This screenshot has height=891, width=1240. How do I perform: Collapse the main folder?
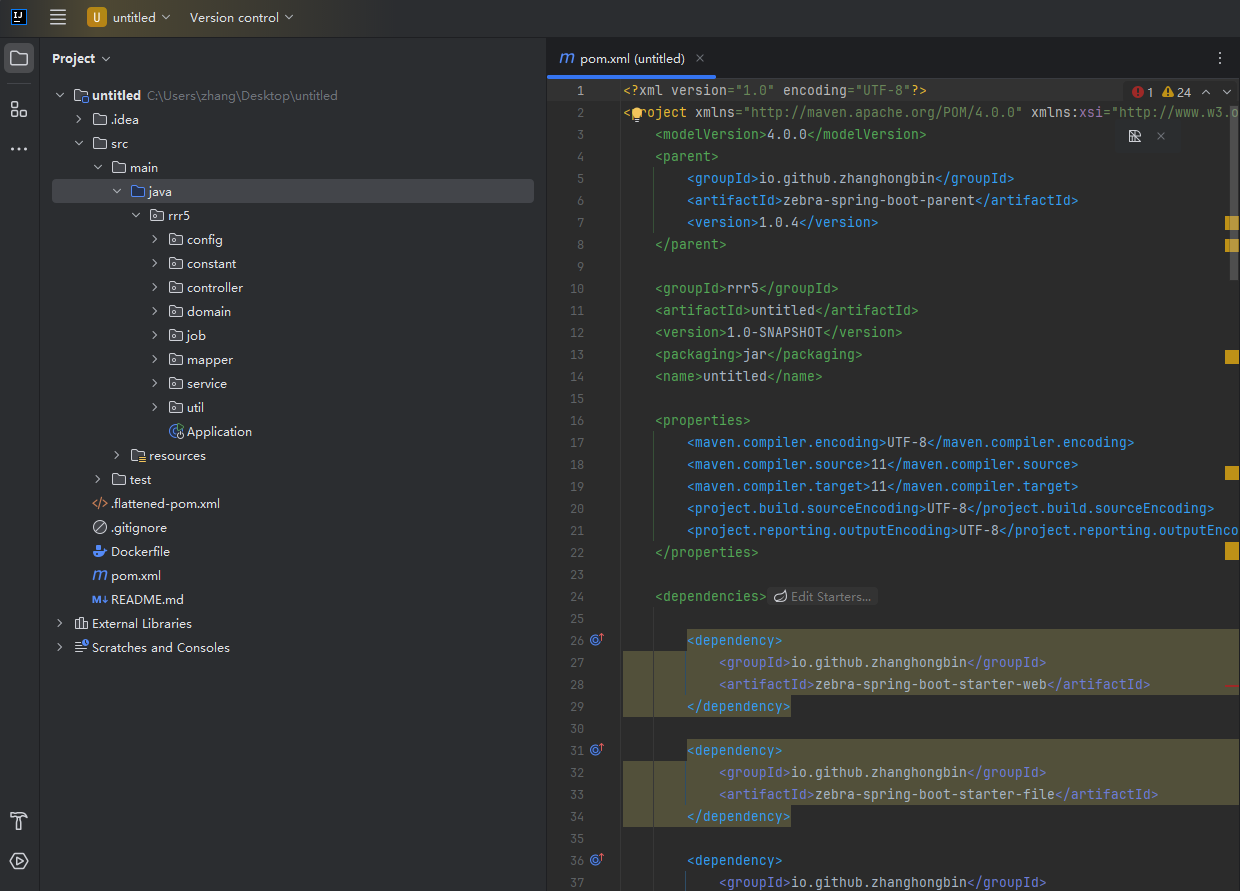(x=98, y=168)
